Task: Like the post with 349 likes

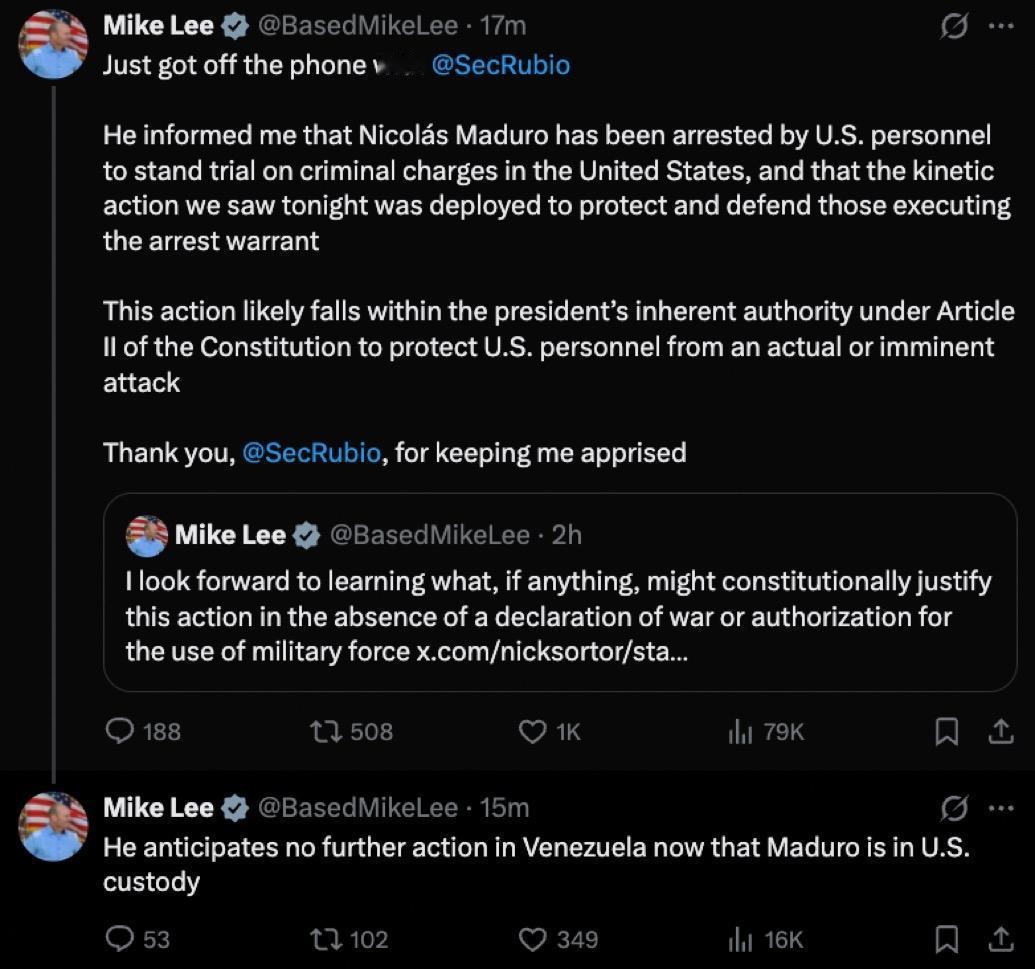Action: coord(535,939)
